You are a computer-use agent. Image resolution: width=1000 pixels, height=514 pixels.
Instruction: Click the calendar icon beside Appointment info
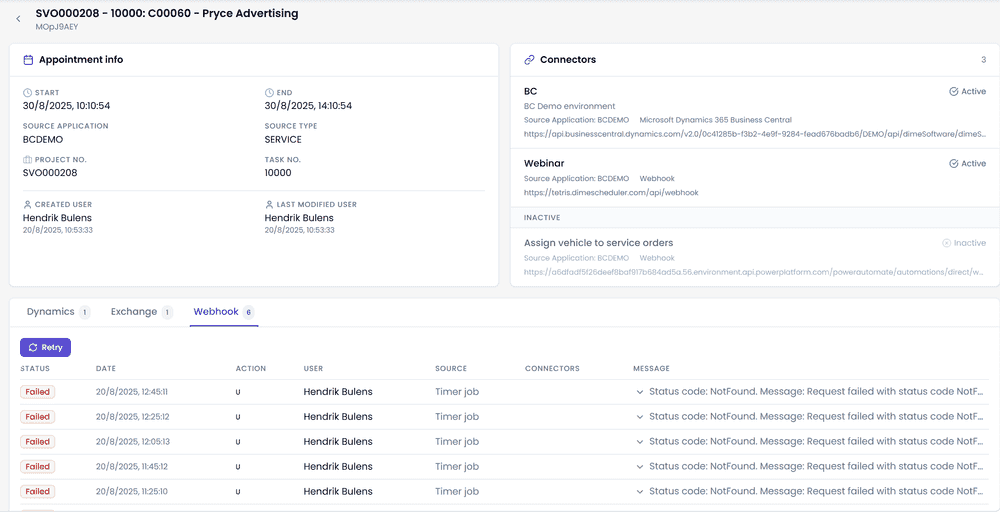tap(28, 60)
